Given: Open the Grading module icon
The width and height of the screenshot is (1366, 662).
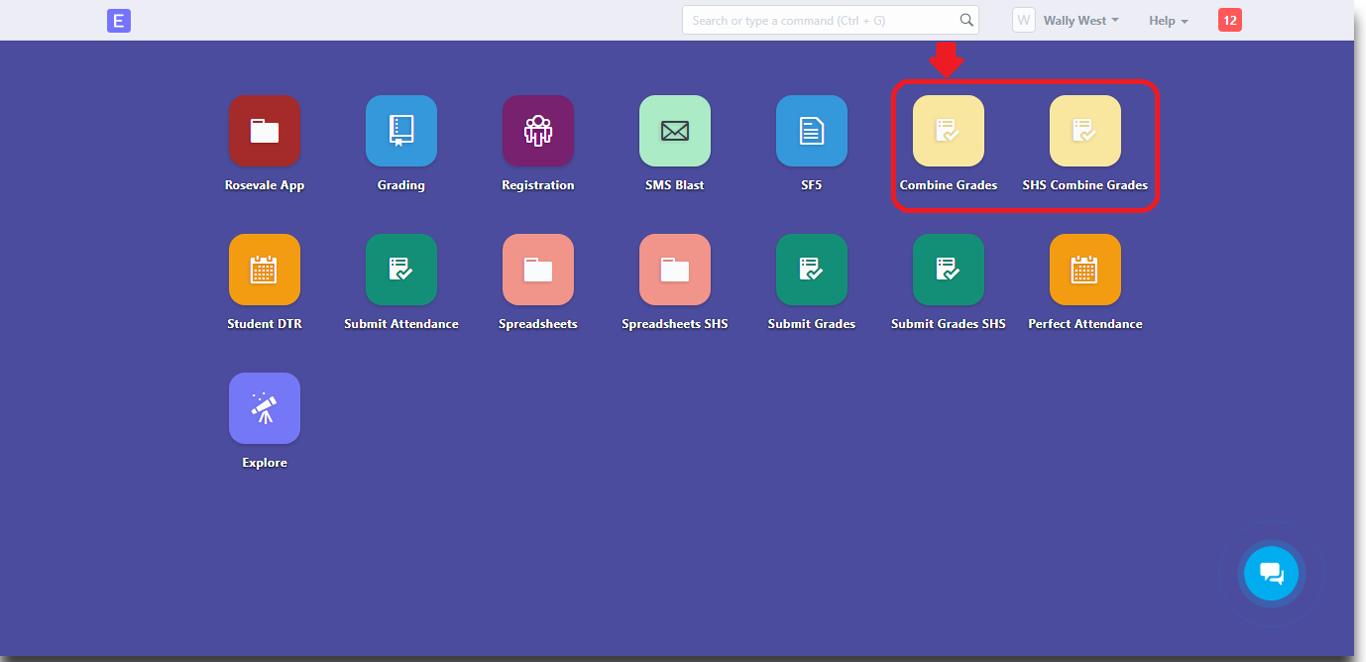Looking at the screenshot, I should pos(401,131).
